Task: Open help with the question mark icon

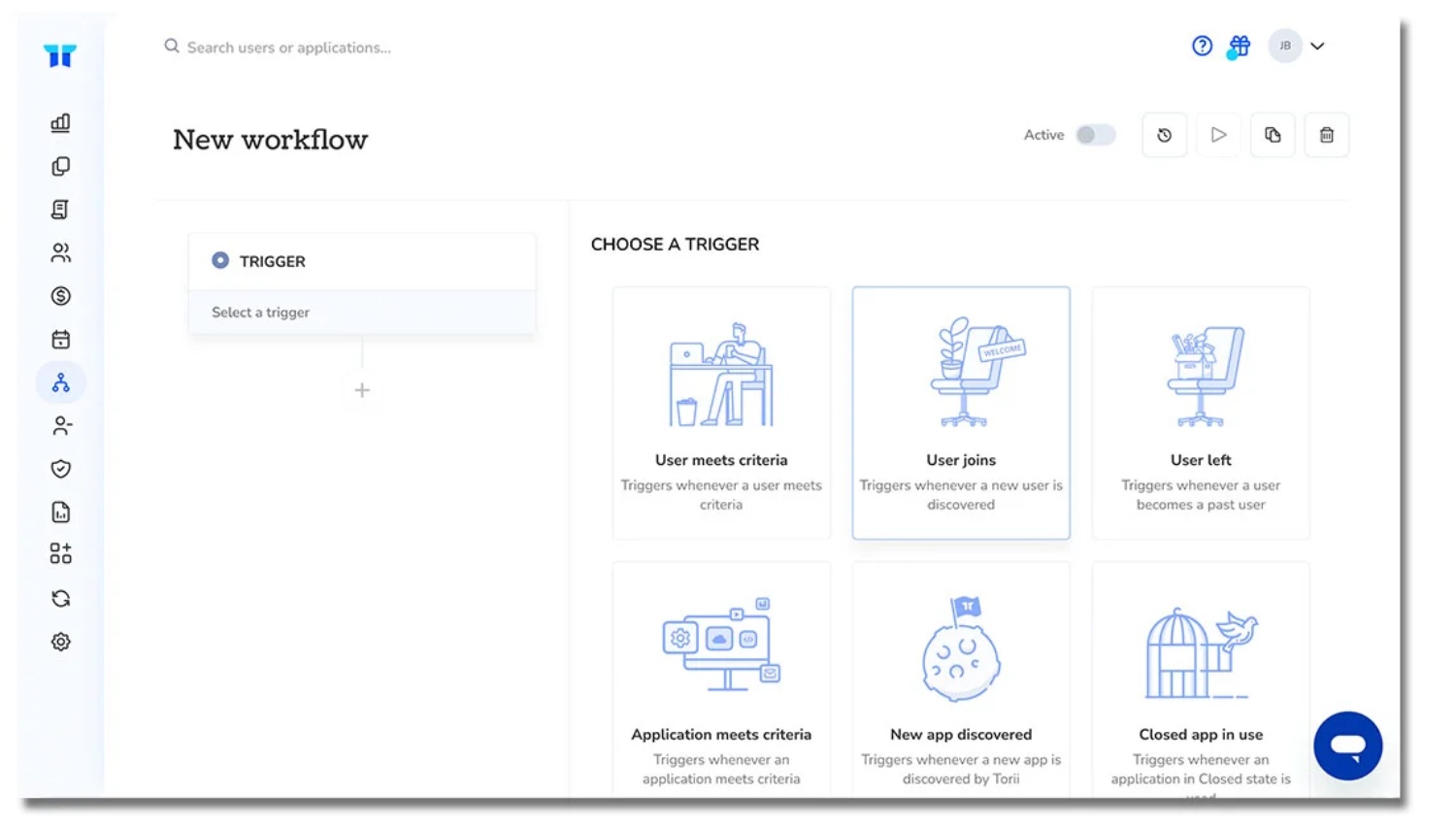Action: point(1202,46)
